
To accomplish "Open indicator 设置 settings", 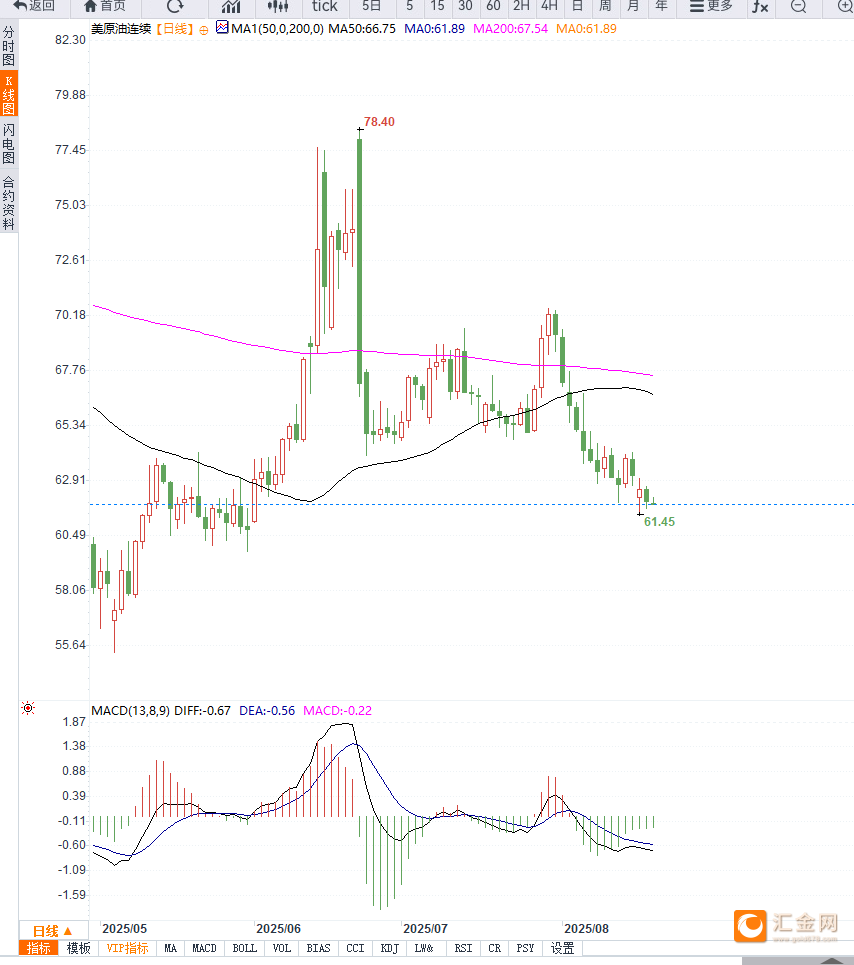I will pyautogui.click(x=562, y=948).
